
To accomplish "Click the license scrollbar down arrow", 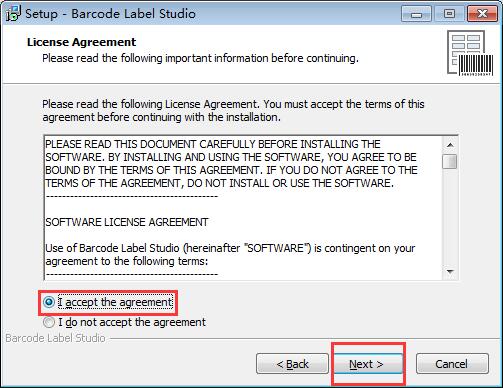I will pyautogui.click(x=450, y=272).
